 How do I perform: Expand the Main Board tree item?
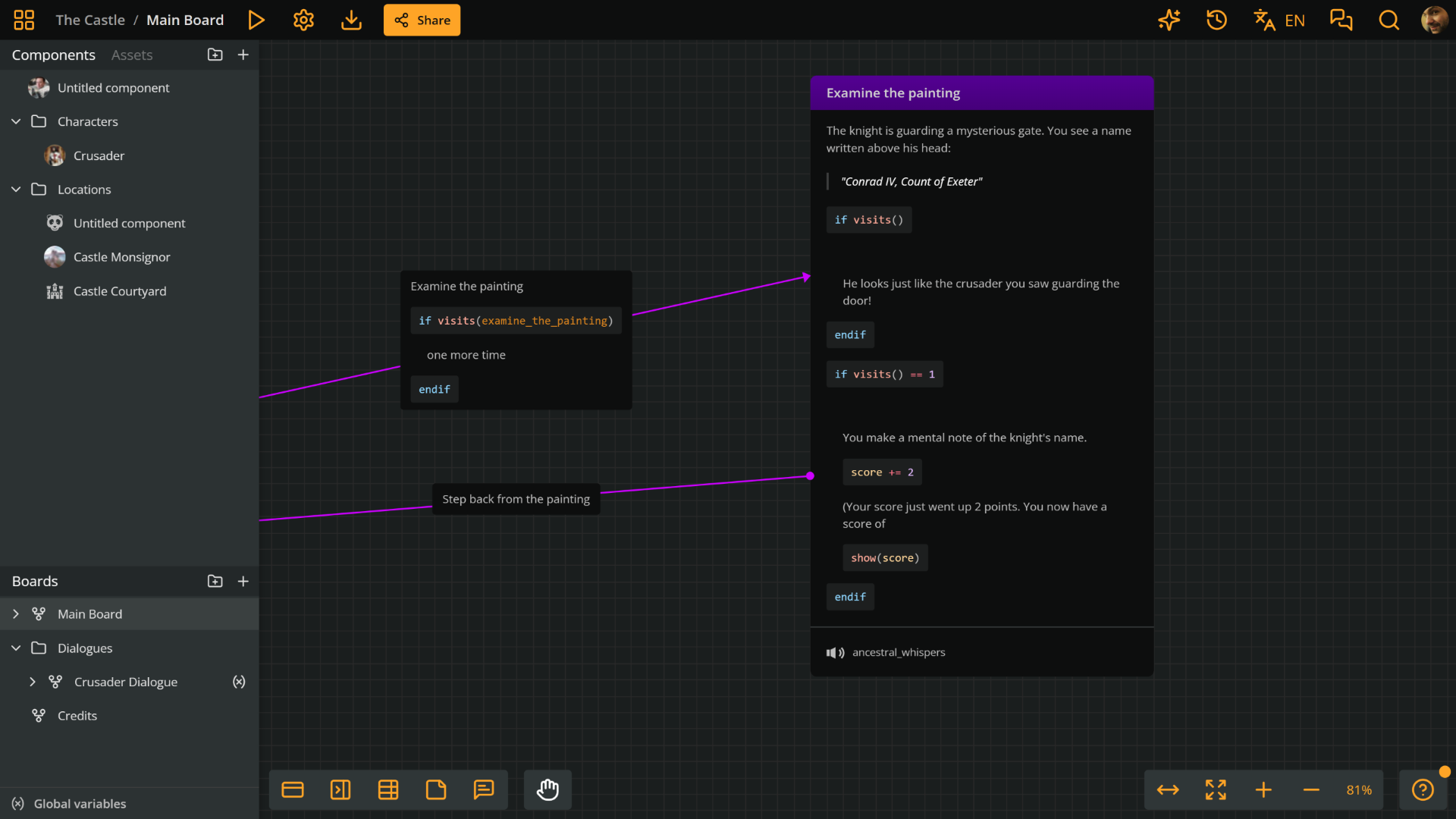click(x=16, y=614)
